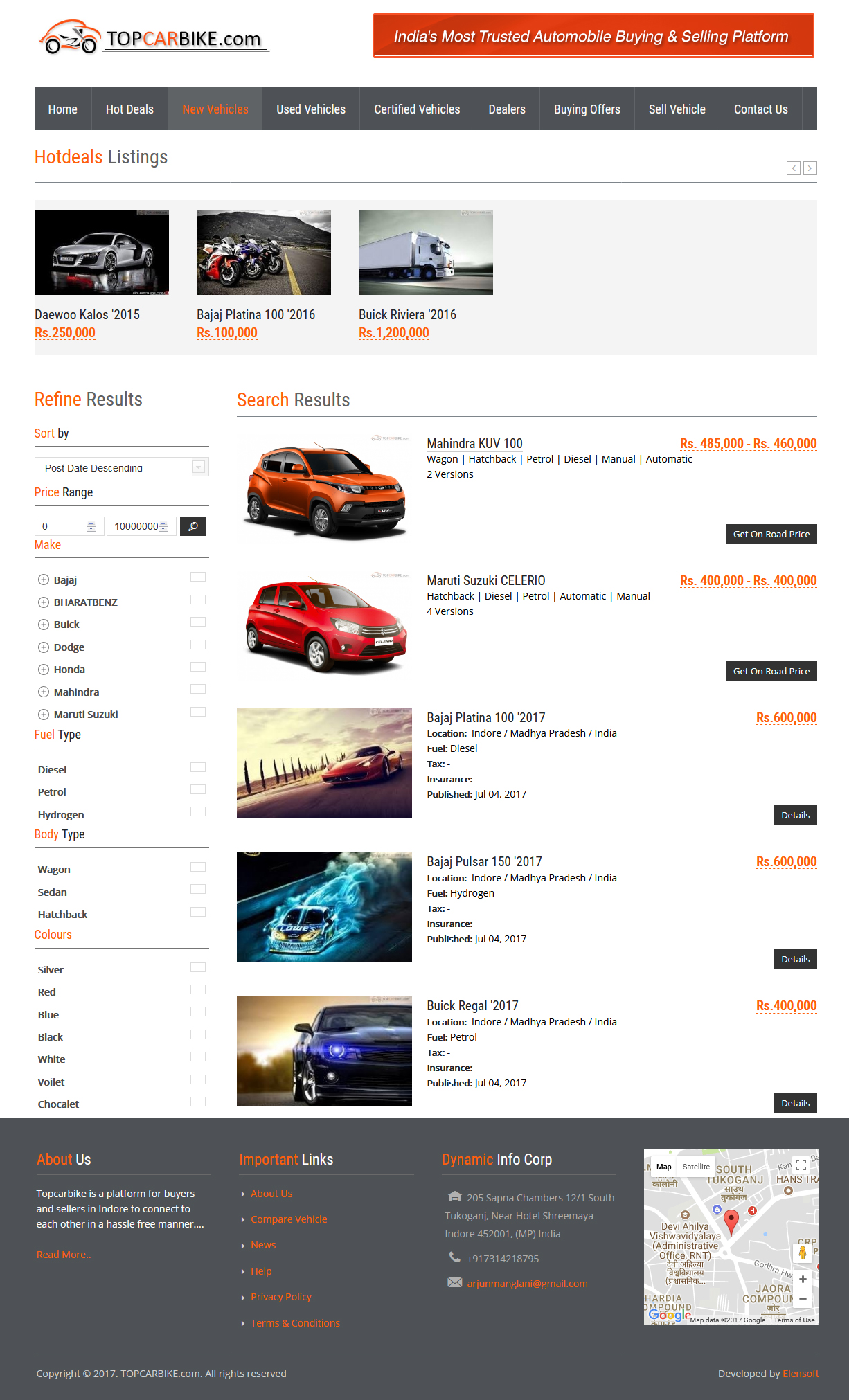Check the Diesel fuel type checkbox

coord(198,767)
